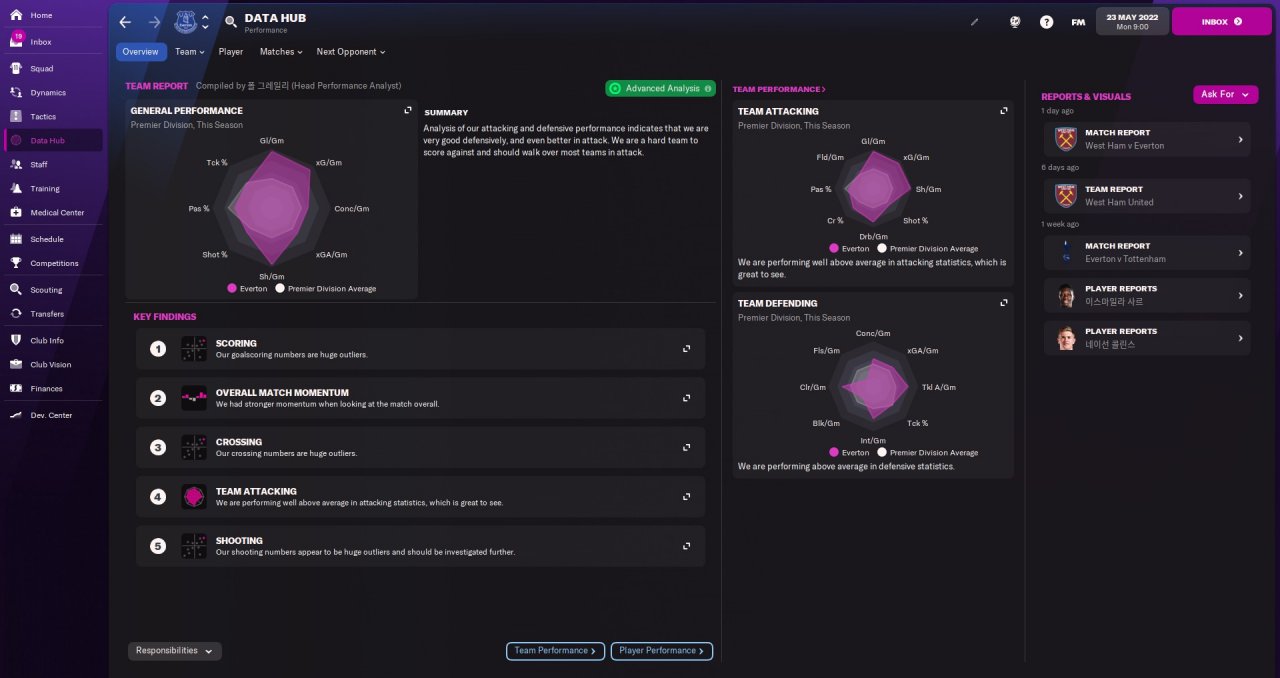Open Dev. Center section
Viewport: 1280px width, 678px height.
[x=52, y=415]
